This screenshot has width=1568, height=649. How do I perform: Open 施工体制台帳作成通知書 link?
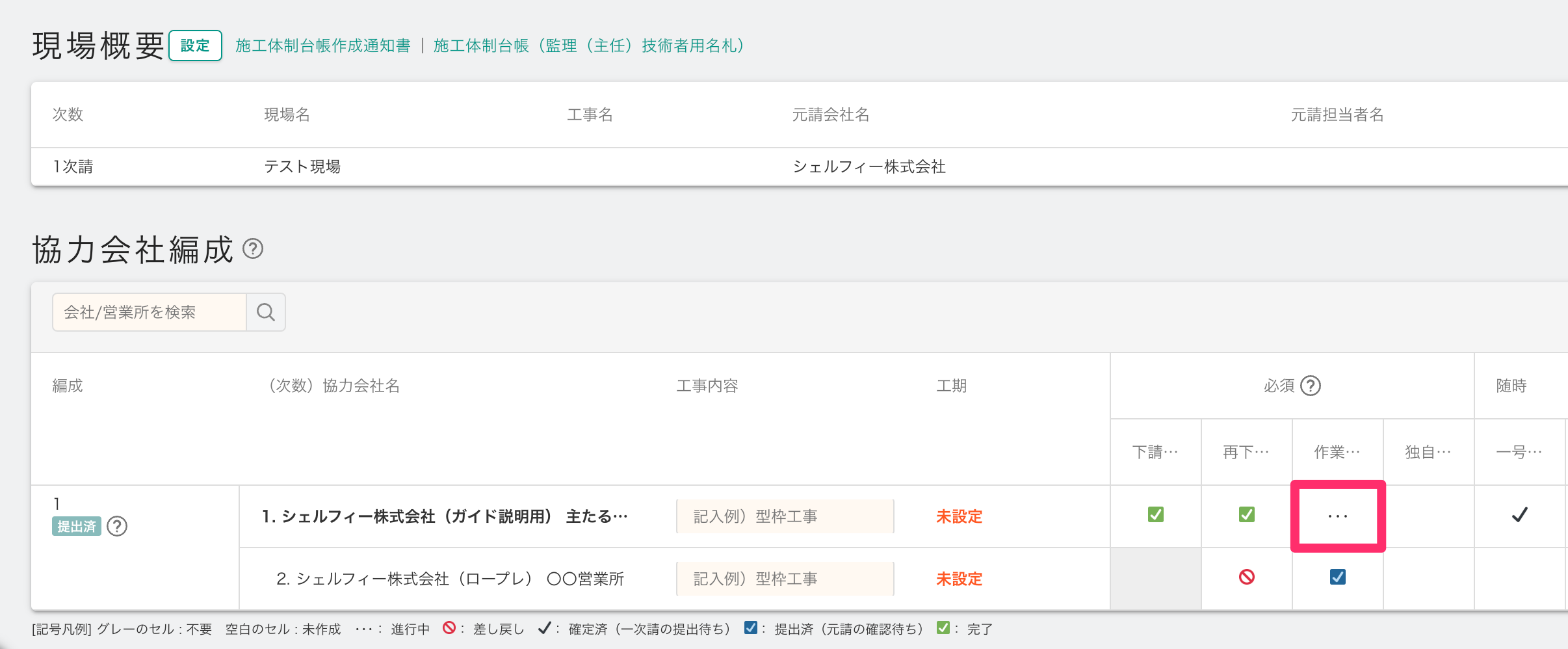coord(323,46)
